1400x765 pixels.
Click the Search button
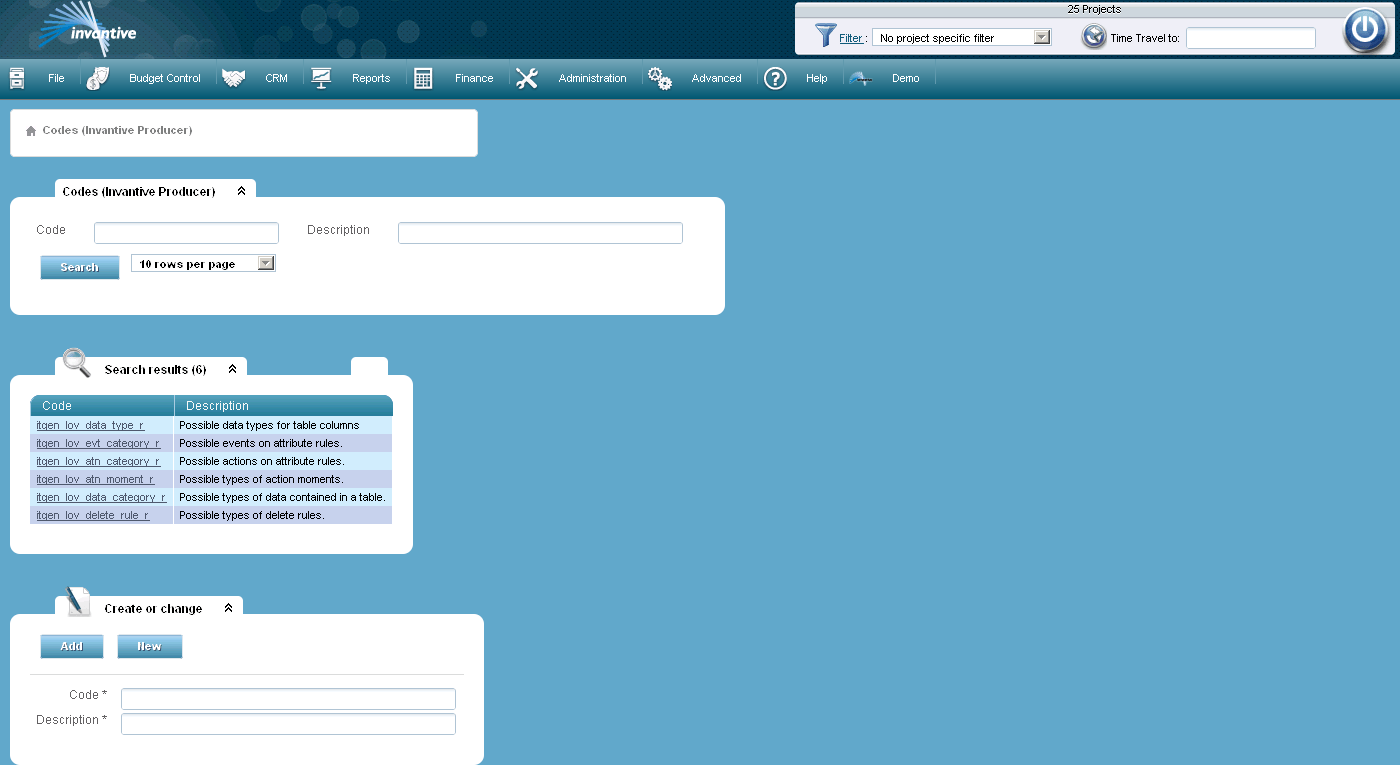click(x=79, y=267)
